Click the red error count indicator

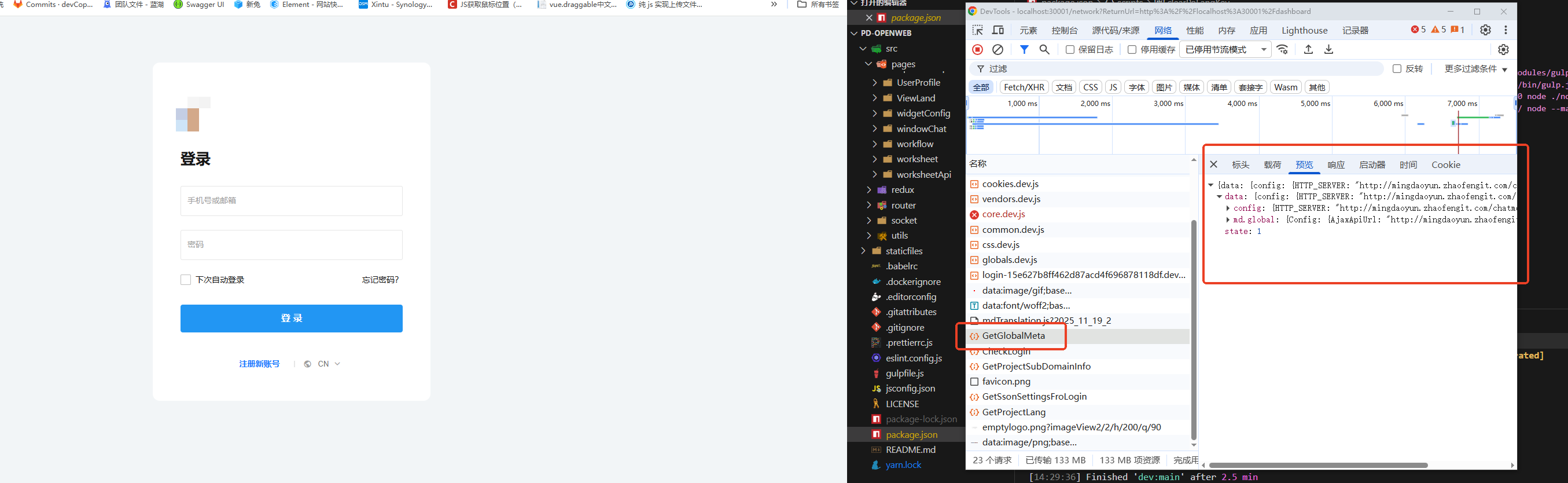pos(1418,30)
